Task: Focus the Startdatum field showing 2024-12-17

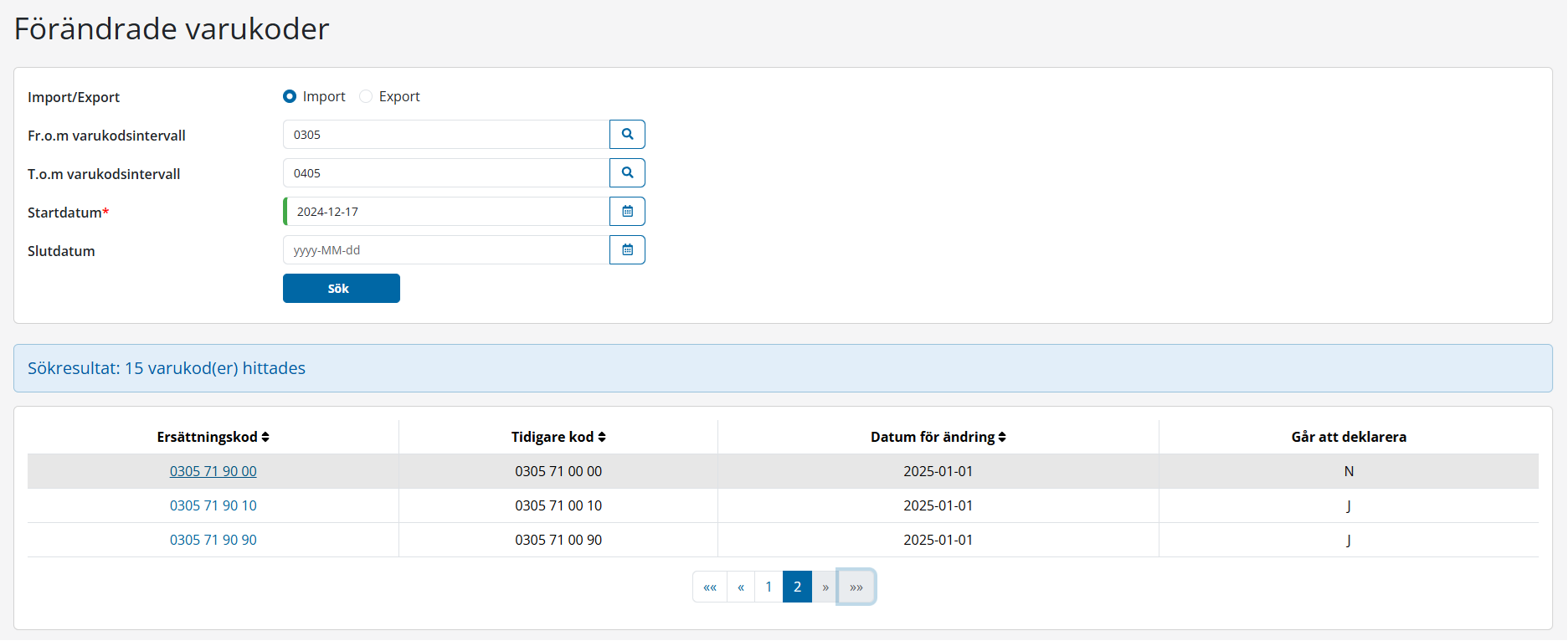Action: pos(446,212)
